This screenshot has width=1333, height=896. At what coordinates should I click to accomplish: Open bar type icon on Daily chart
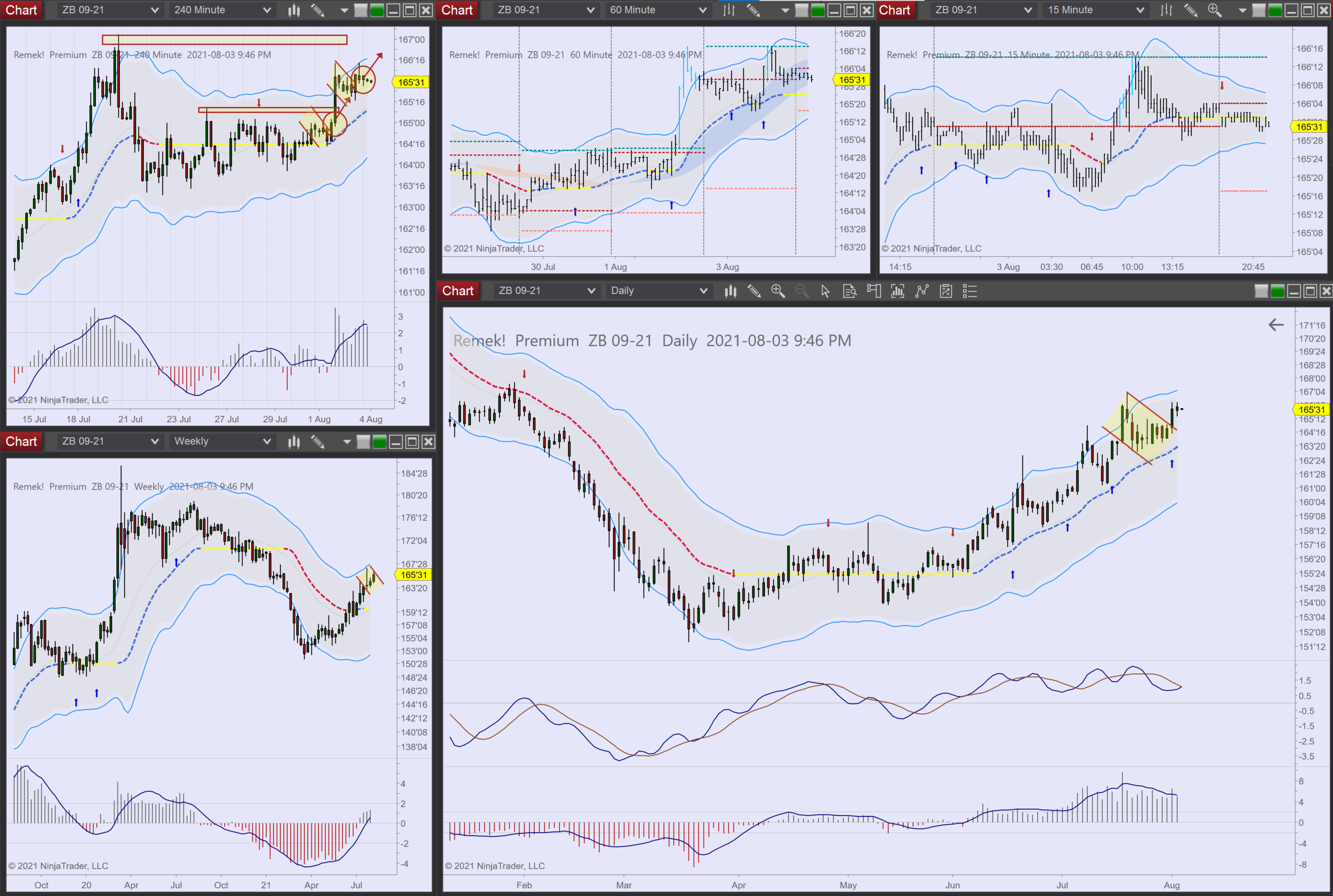[x=730, y=292]
